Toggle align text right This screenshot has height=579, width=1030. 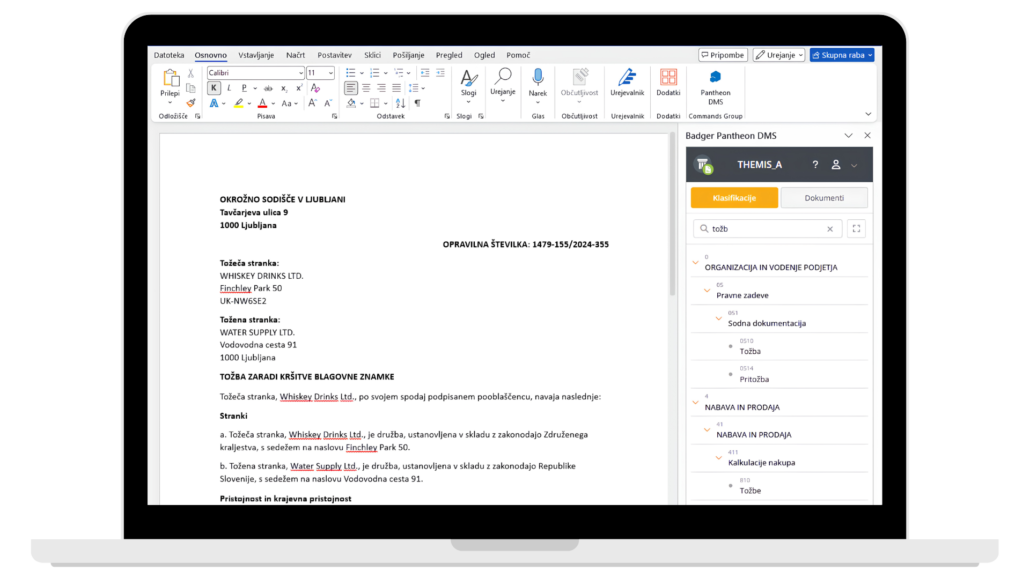[381, 88]
